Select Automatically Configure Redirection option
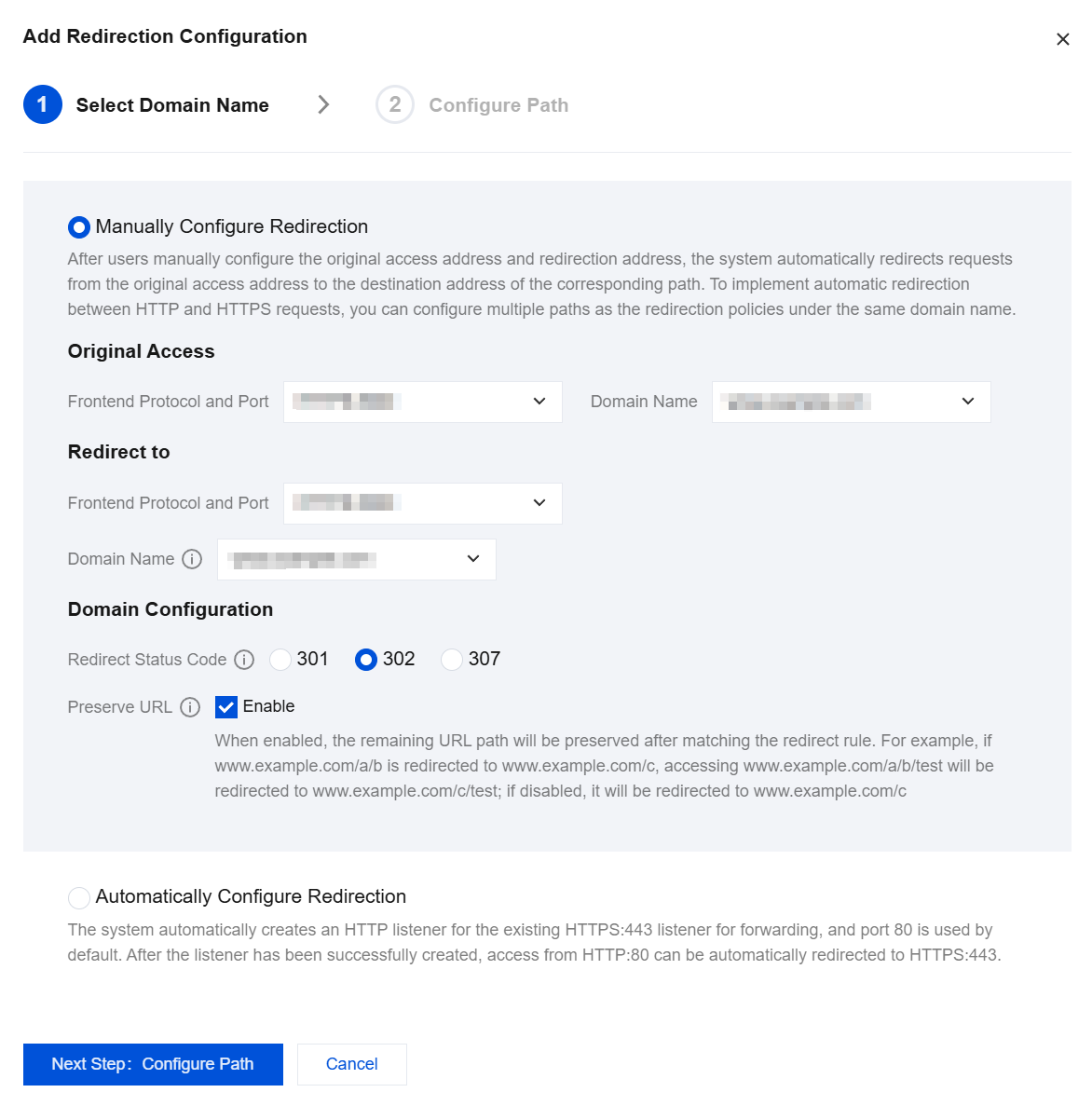 [x=79, y=897]
